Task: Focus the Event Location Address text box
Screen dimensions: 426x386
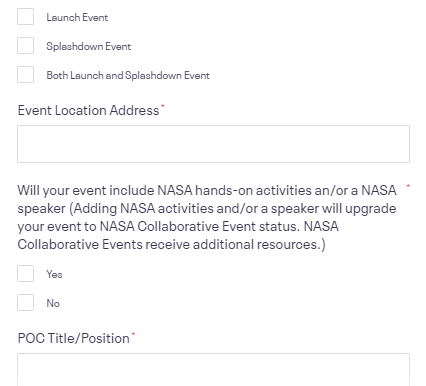Action: tap(213, 144)
